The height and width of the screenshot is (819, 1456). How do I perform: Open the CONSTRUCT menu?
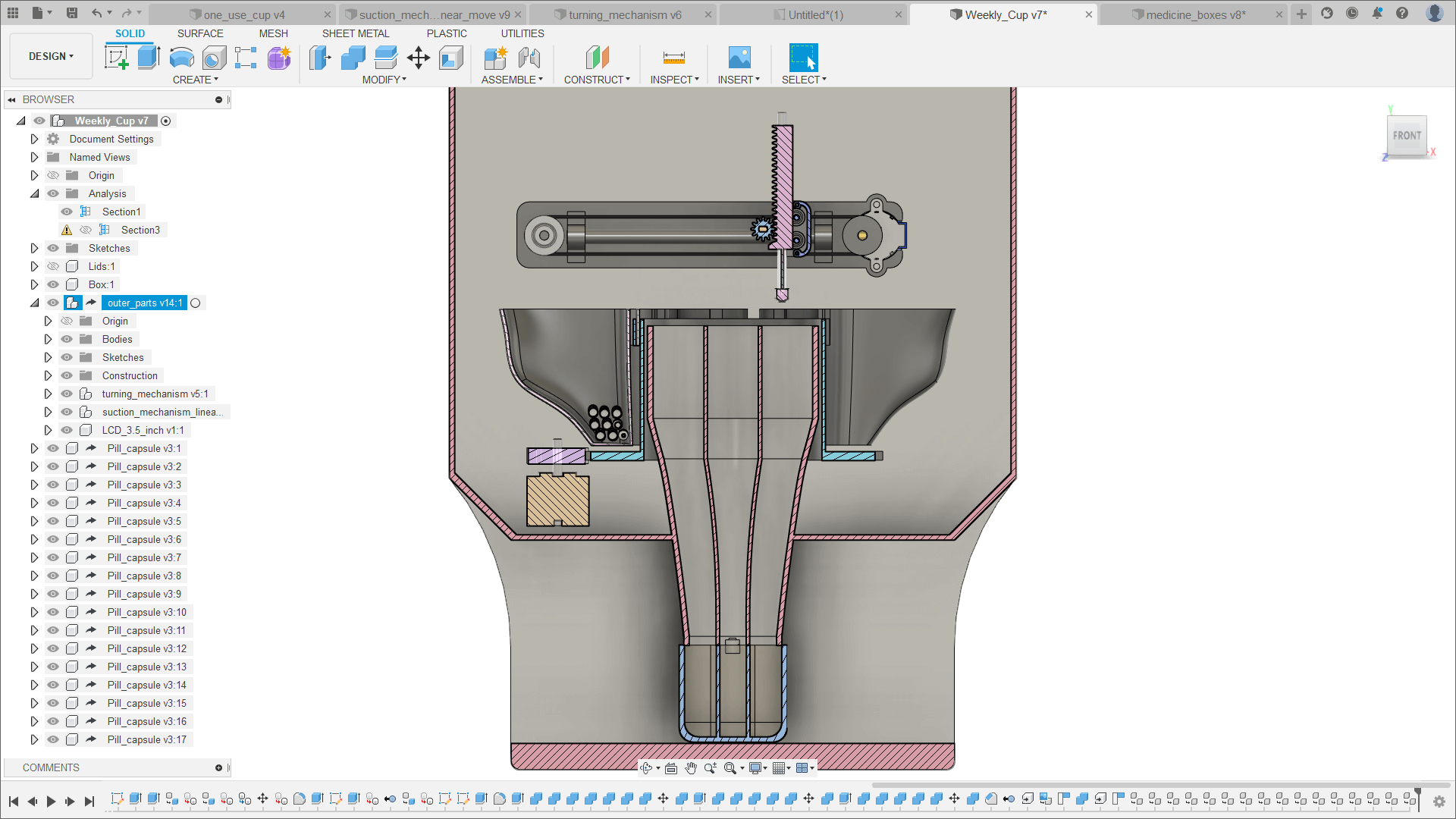[x=597, y=80]
